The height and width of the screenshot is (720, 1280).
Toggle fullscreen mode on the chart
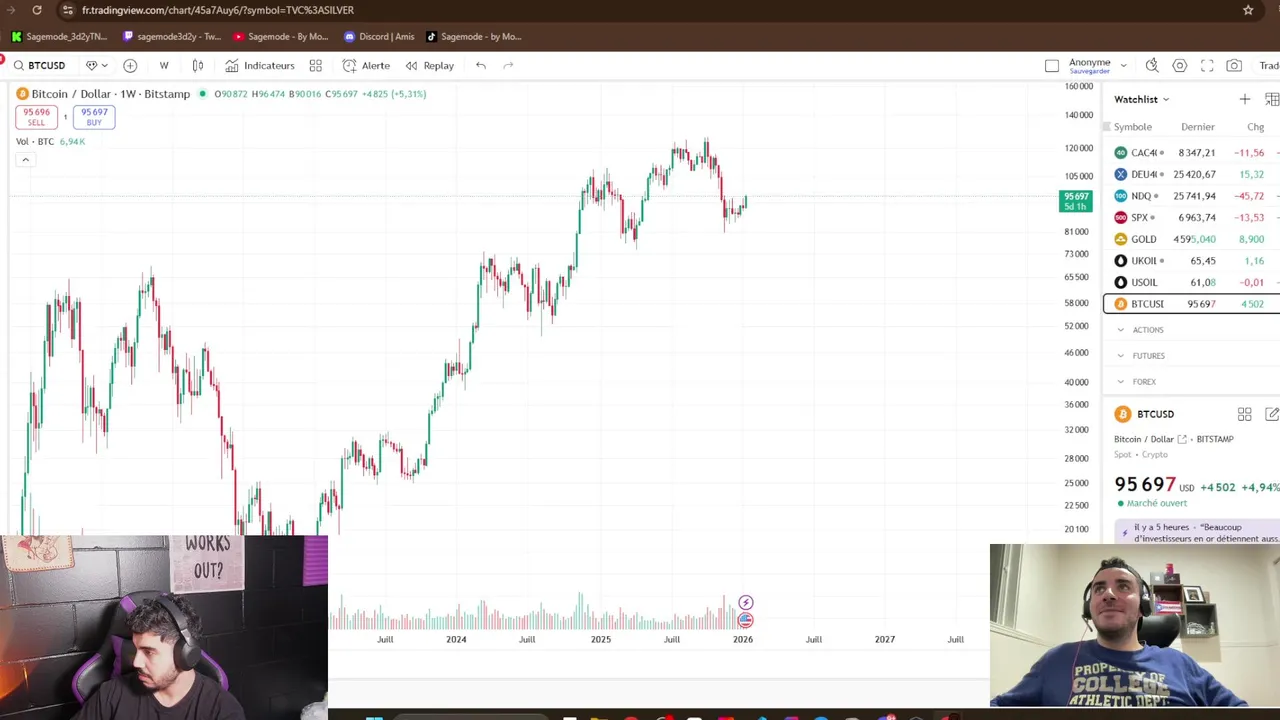[x=1207, y=65]
